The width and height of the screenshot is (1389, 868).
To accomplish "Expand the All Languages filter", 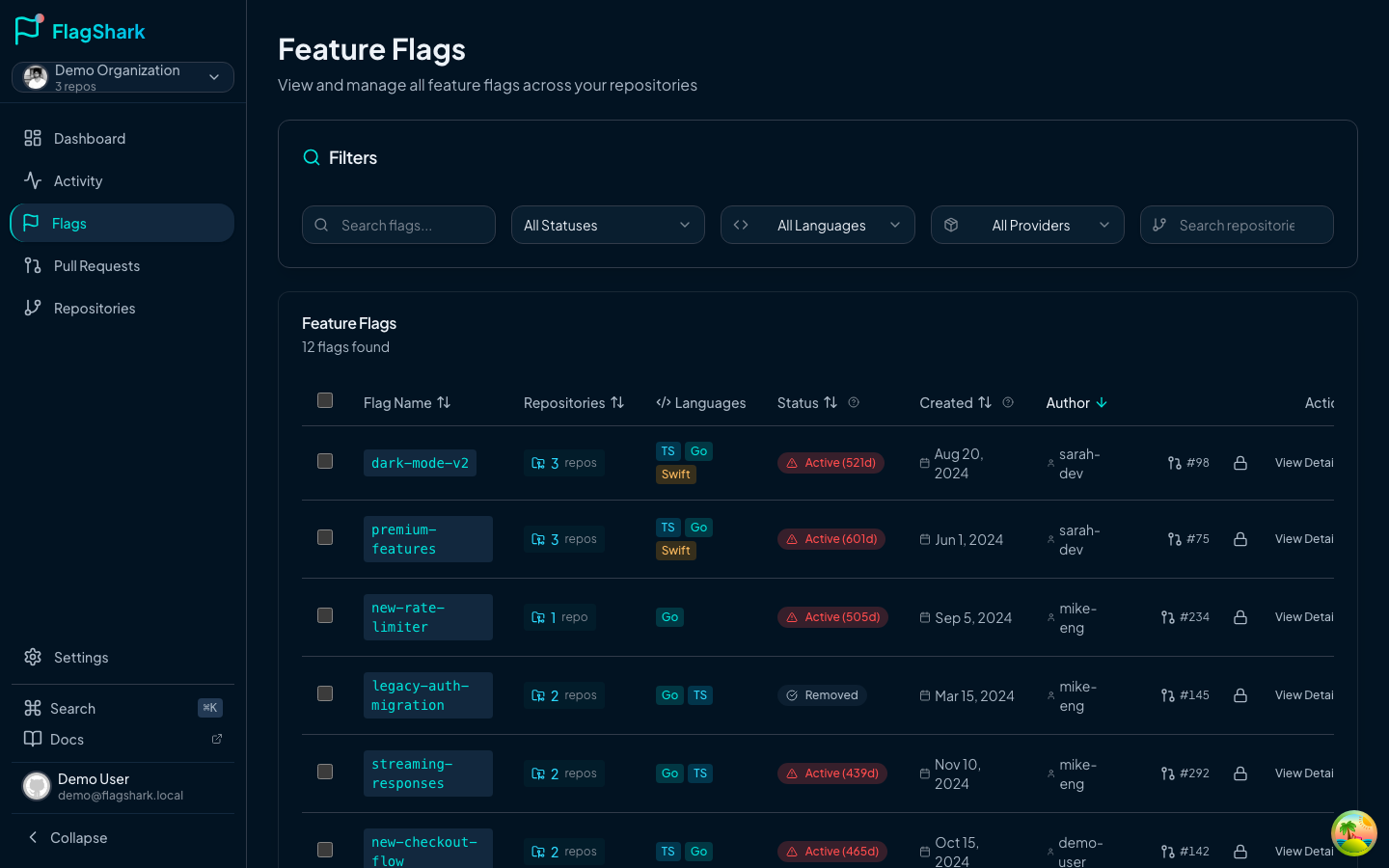I will pos(817,225).
